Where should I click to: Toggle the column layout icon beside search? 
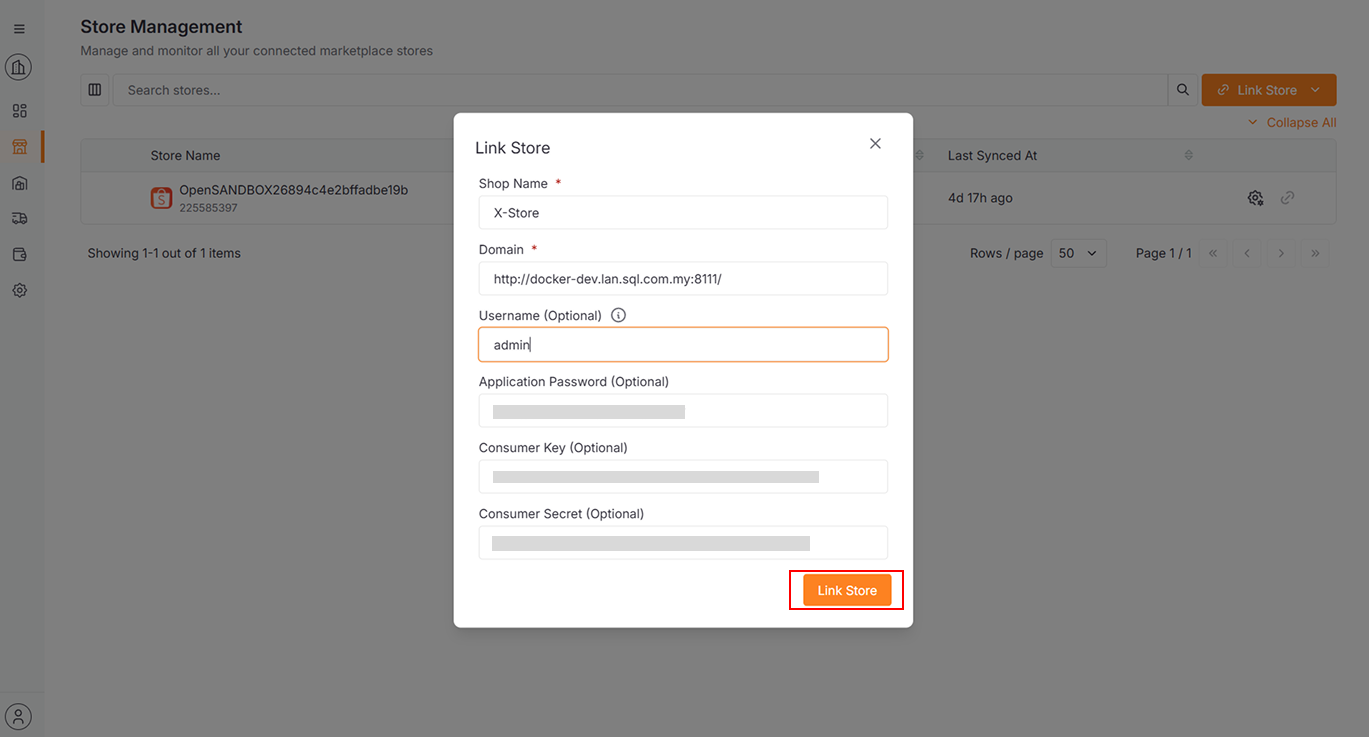coord(95,90)
